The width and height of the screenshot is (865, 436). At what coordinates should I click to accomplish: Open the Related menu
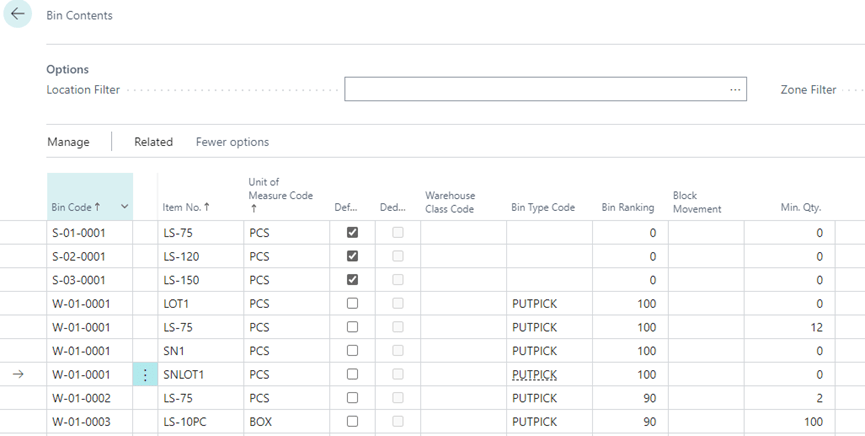153,142
